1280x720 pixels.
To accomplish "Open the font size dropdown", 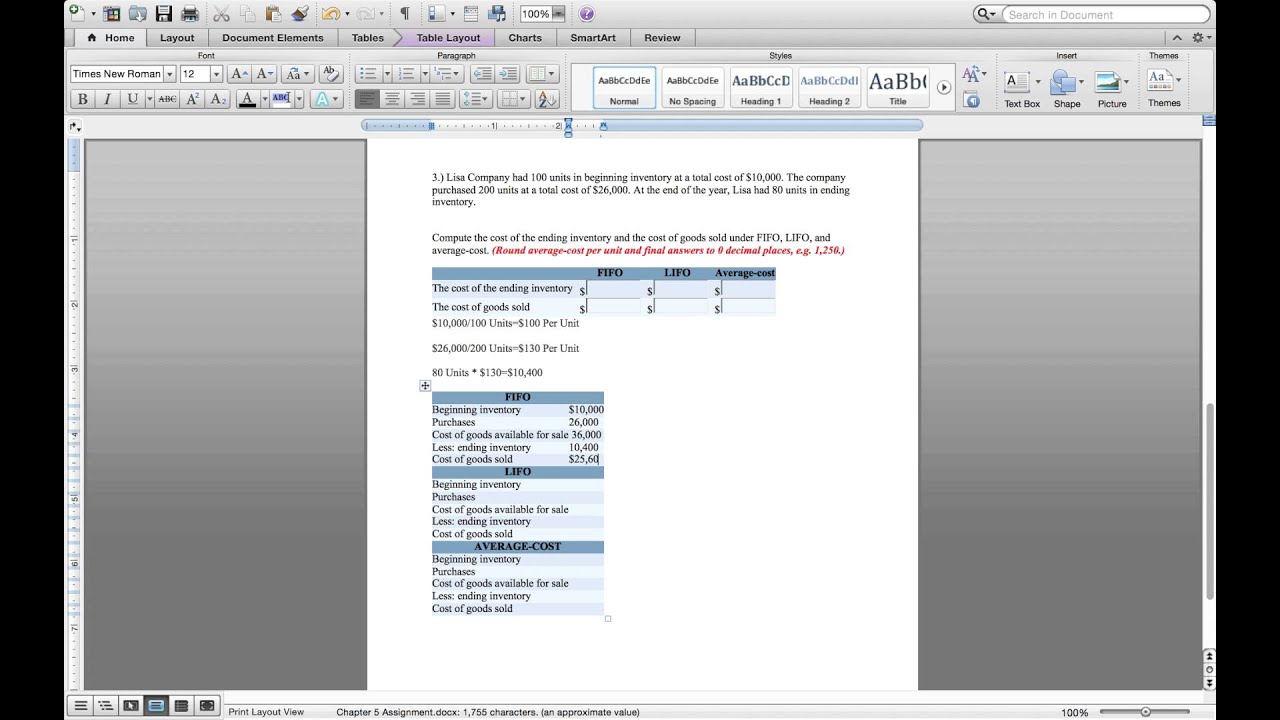I will pos(216,74).
